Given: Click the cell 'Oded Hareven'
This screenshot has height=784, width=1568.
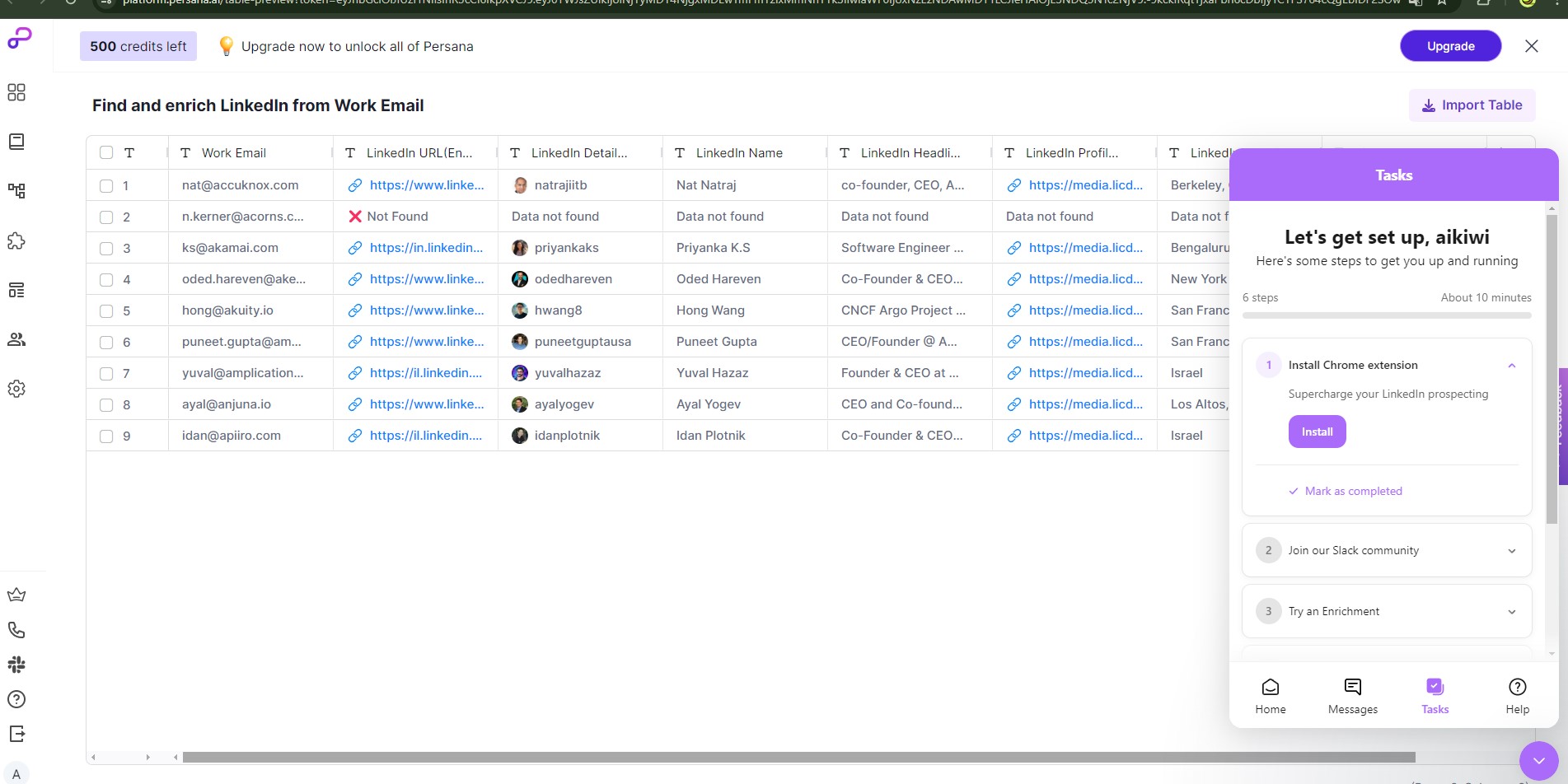Looking at the screenshot, I should pyautogui.click(x=745, y=279).
